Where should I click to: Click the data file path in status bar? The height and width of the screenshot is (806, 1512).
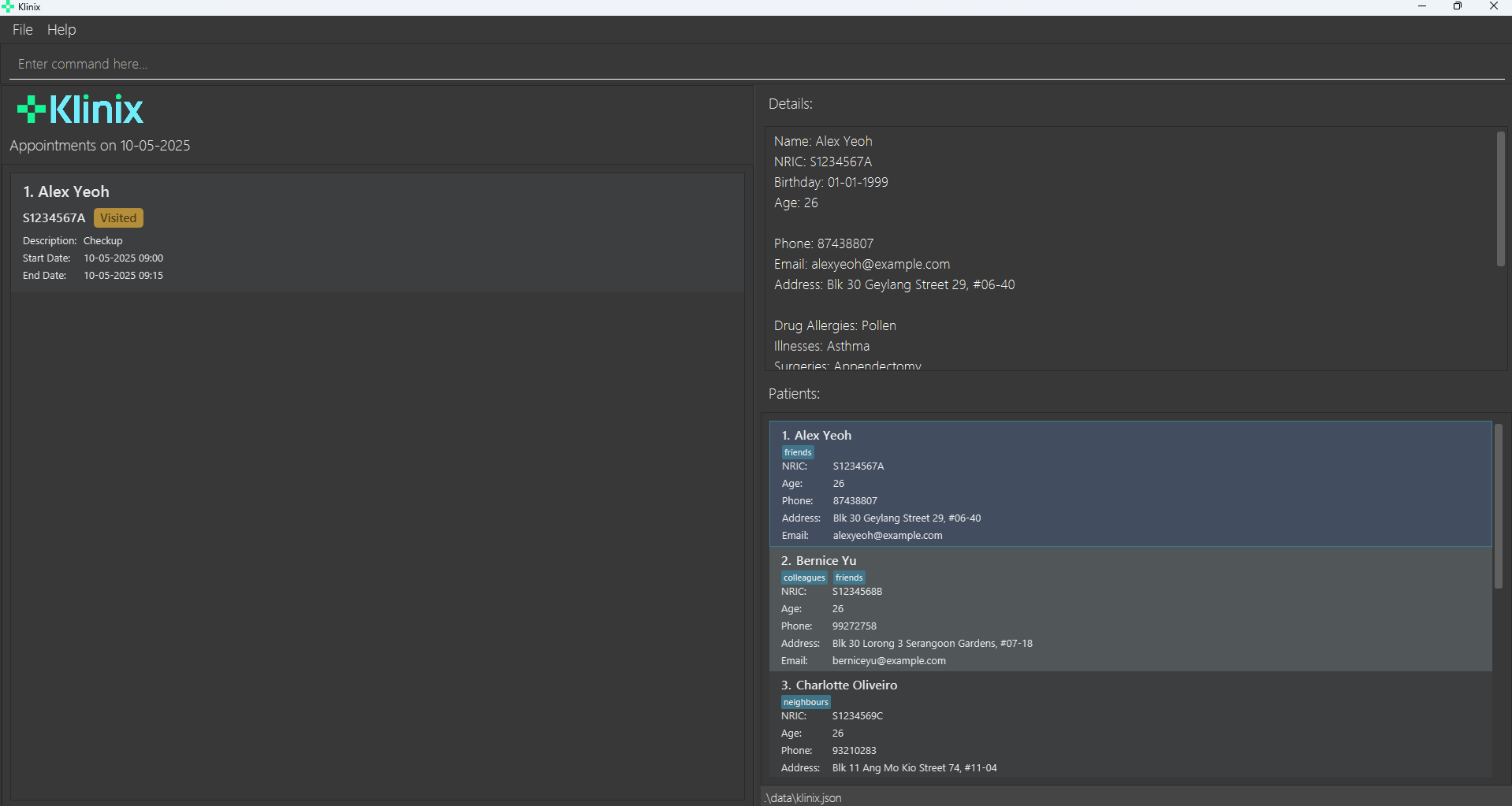[803, 797]
